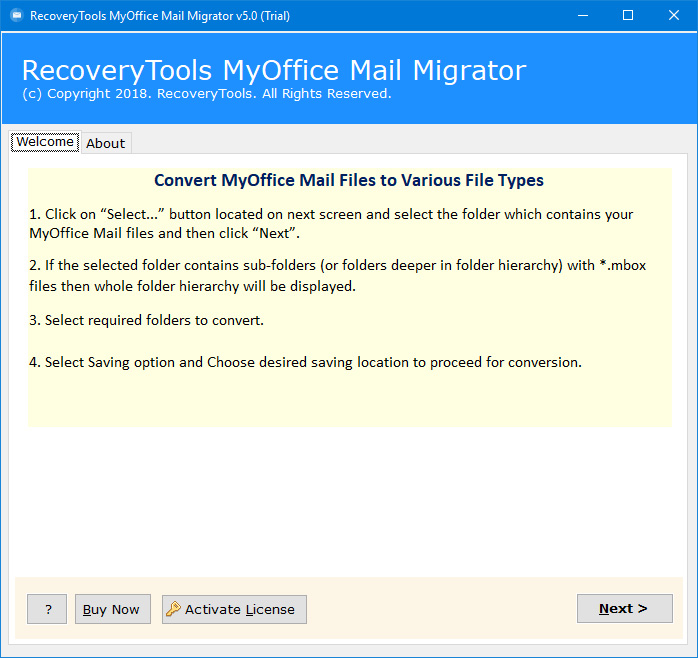Maximize the MyOffice Mail Migrator window
The image size is (698, 658).
628,16
